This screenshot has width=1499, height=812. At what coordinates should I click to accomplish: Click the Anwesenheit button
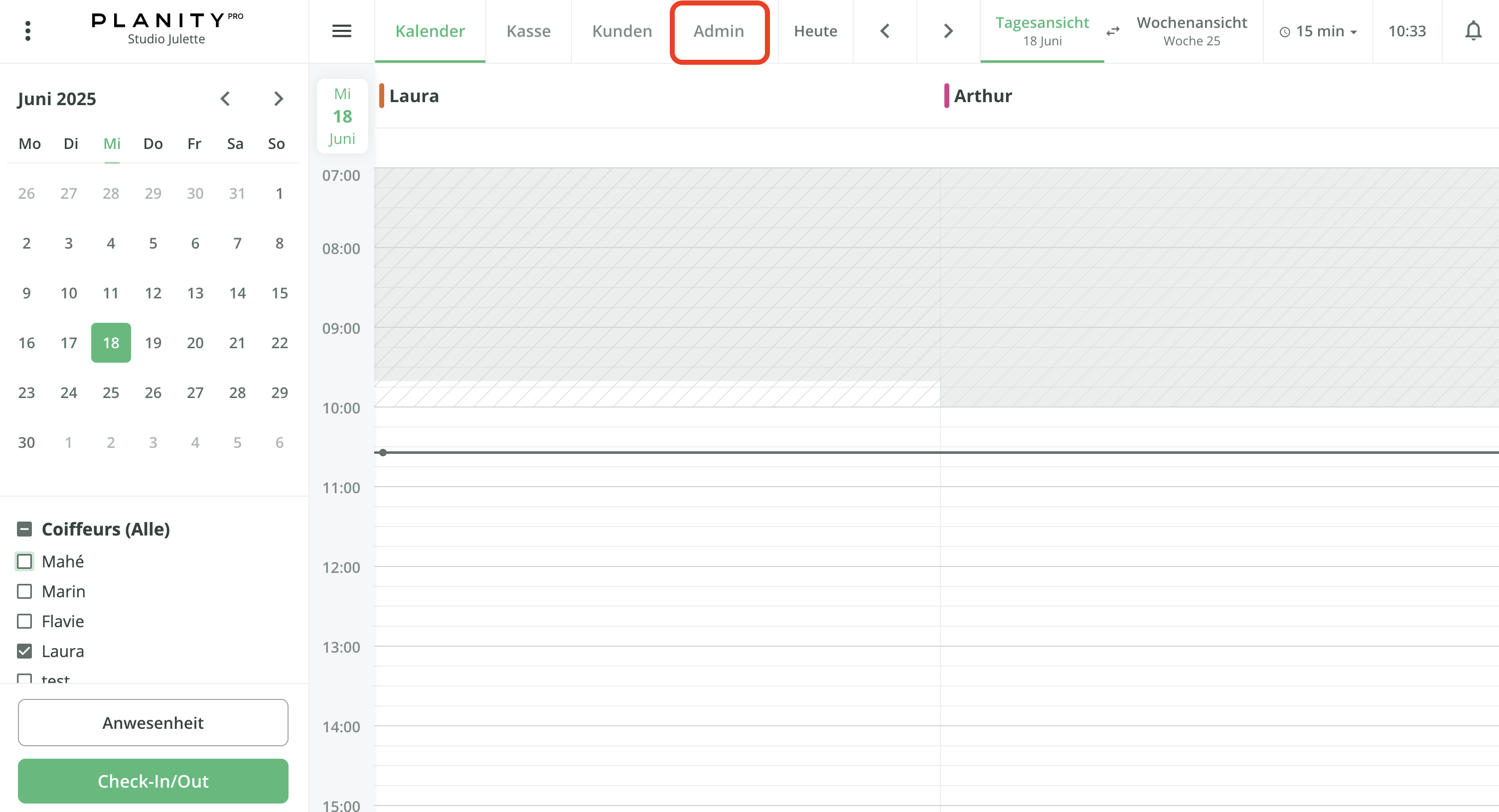(153, 722)
